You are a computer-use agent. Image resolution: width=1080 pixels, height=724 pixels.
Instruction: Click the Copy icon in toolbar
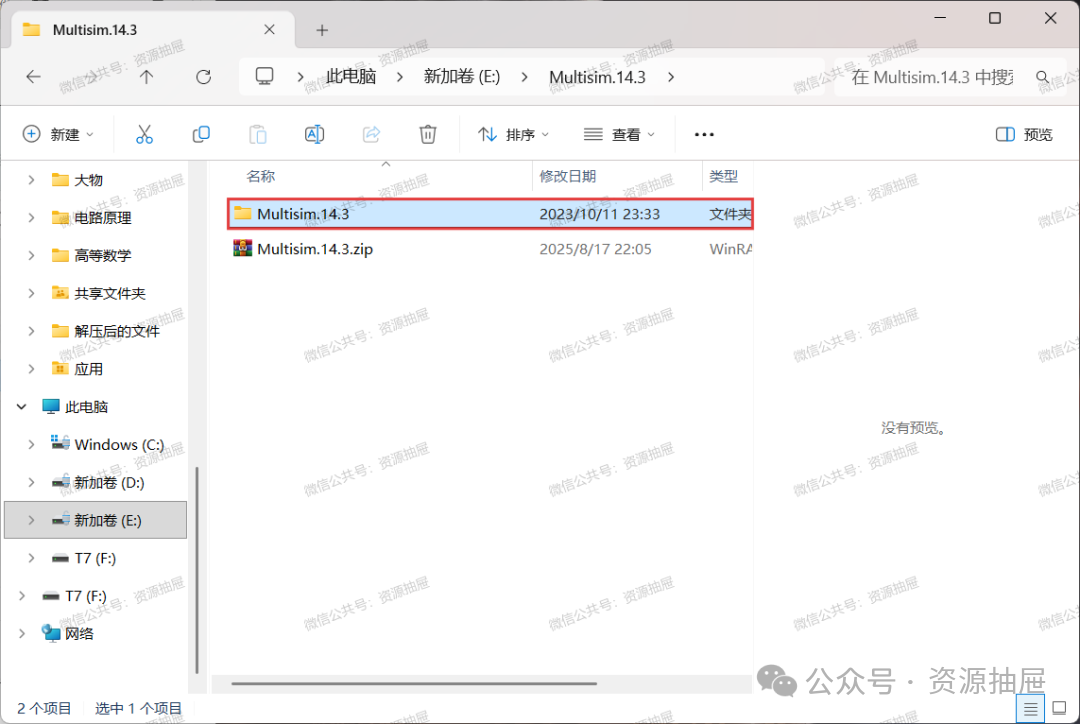(x=201, y=134)
